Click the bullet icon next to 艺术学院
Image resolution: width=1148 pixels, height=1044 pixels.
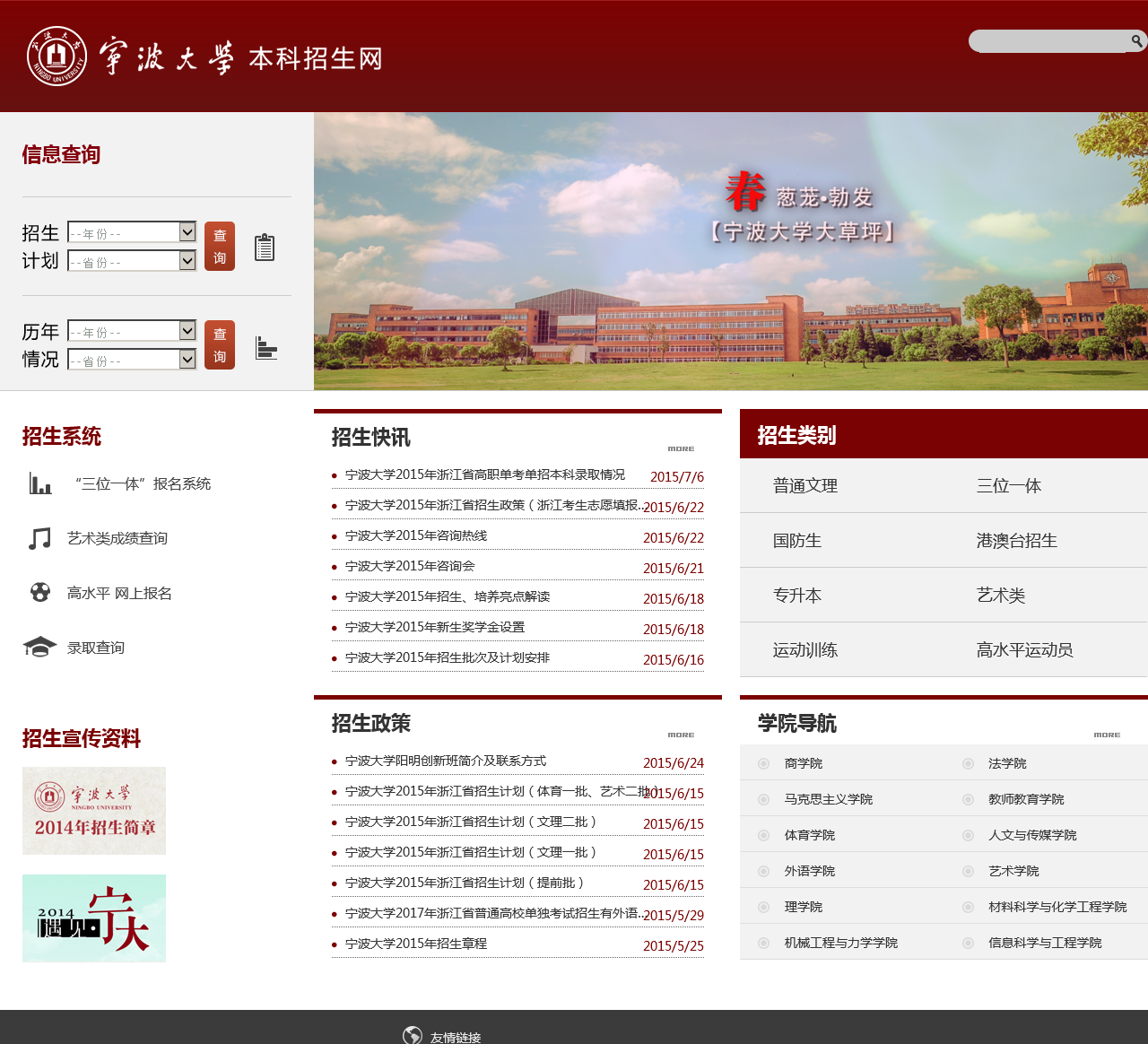pyautogui.click(x=968, y=871)
